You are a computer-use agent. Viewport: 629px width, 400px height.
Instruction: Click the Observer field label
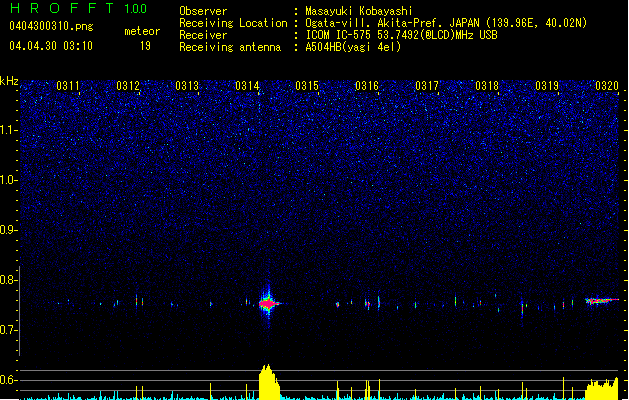[x=203, y=11]
